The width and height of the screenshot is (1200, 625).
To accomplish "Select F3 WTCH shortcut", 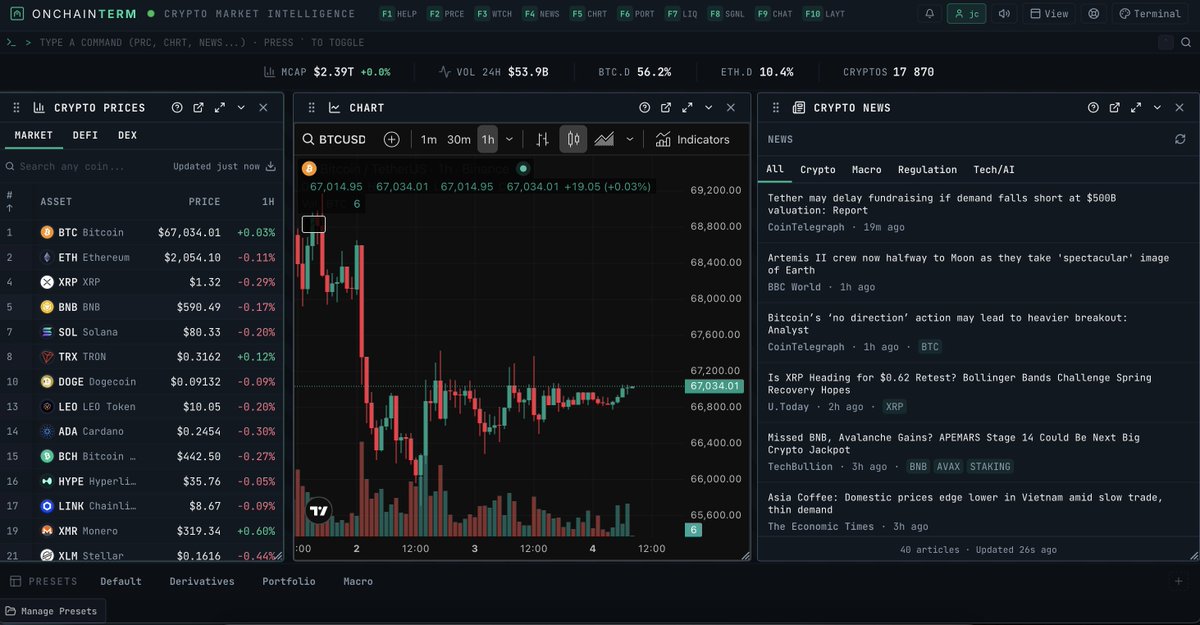I will point(494,14).
